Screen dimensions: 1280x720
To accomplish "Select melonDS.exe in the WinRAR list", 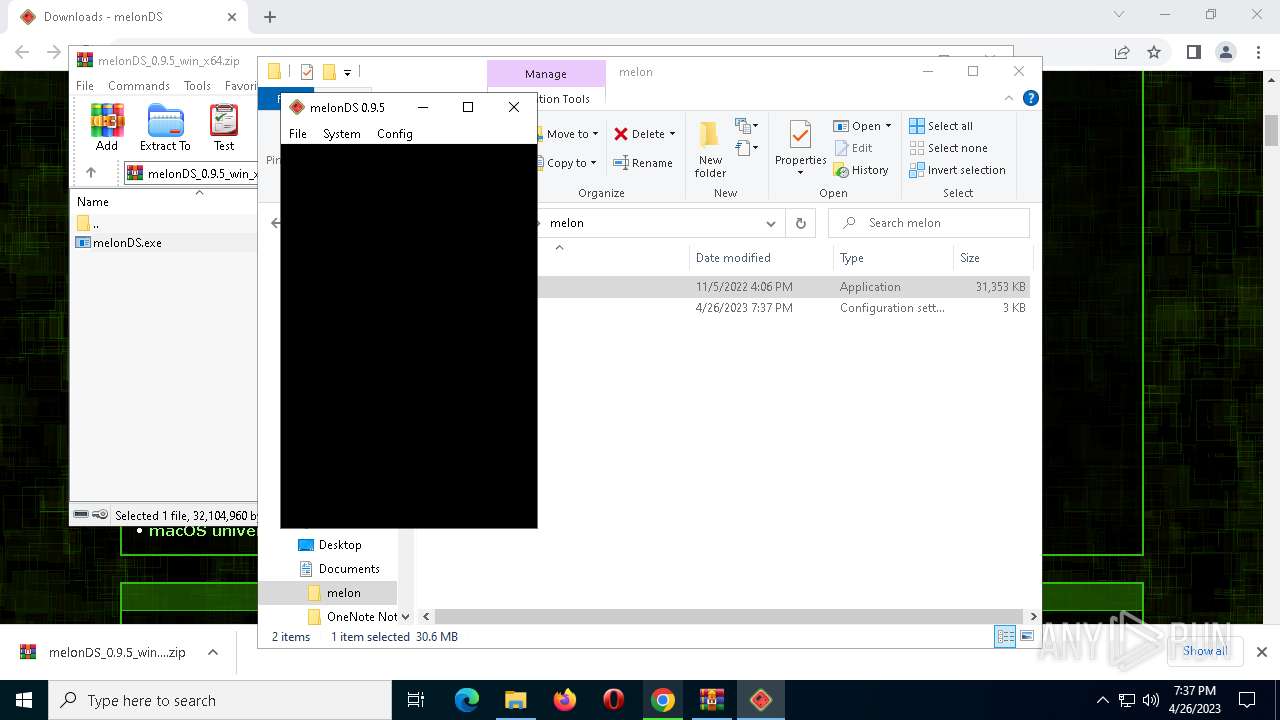I will [x=127, y=243].
